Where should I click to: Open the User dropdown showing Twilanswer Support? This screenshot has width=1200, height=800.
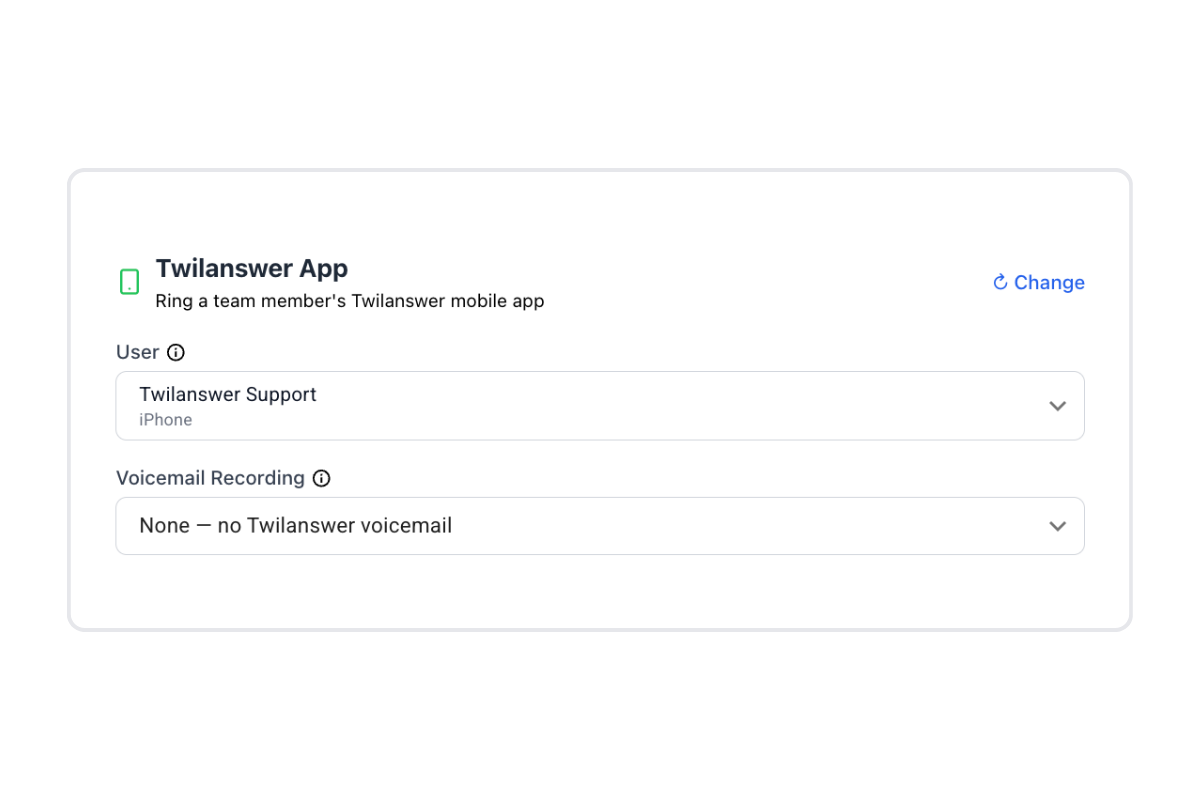pos(600,406)
